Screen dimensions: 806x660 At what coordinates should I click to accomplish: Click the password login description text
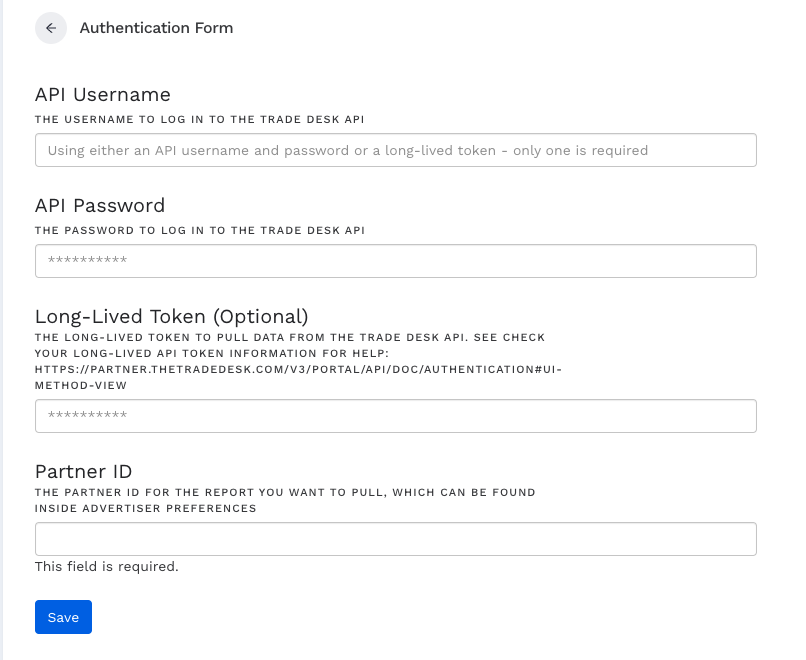(200, 231)
